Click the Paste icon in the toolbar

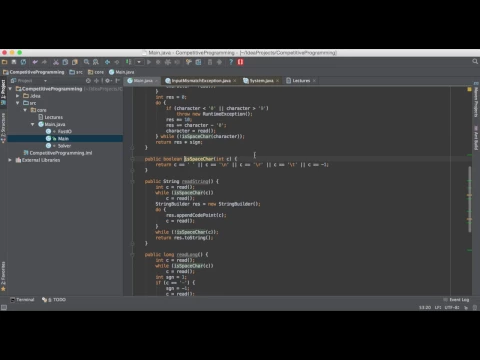(x=75, y=62)
